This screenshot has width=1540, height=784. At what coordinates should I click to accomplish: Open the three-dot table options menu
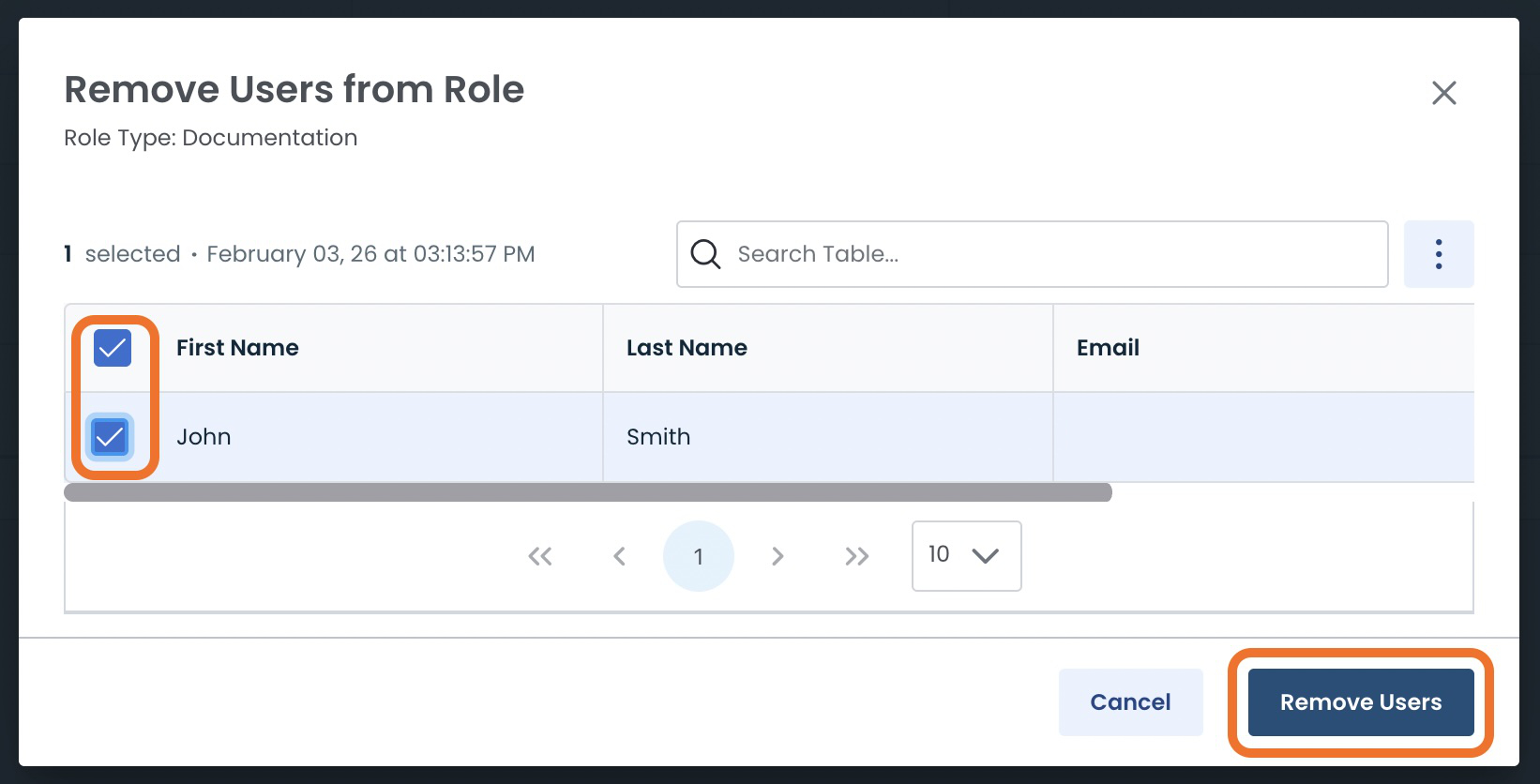click(1439, 254)
